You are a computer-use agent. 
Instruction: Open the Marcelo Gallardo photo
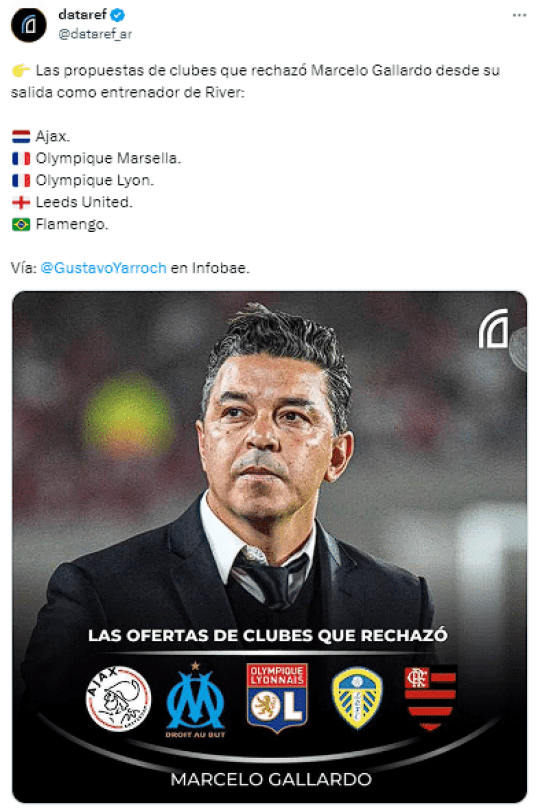tap(269, 547)
